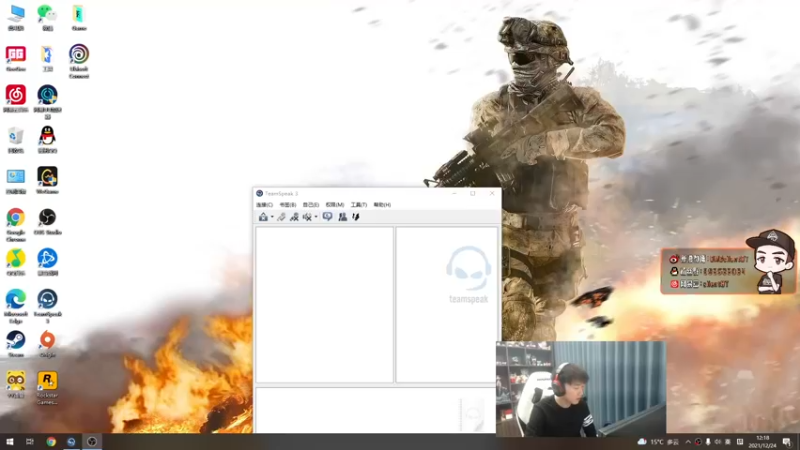Screen dimensions: 800x450
Task: Select the WeChat desktop icon
Action: pos(47,18)
